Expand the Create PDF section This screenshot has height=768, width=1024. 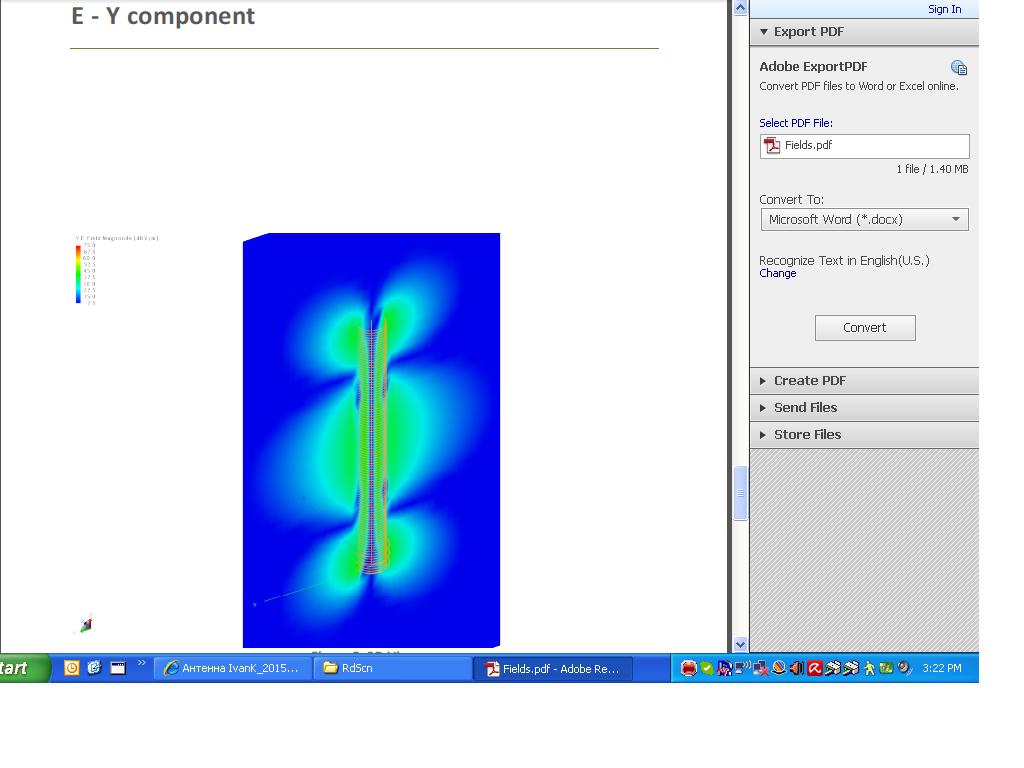(864, 380)
